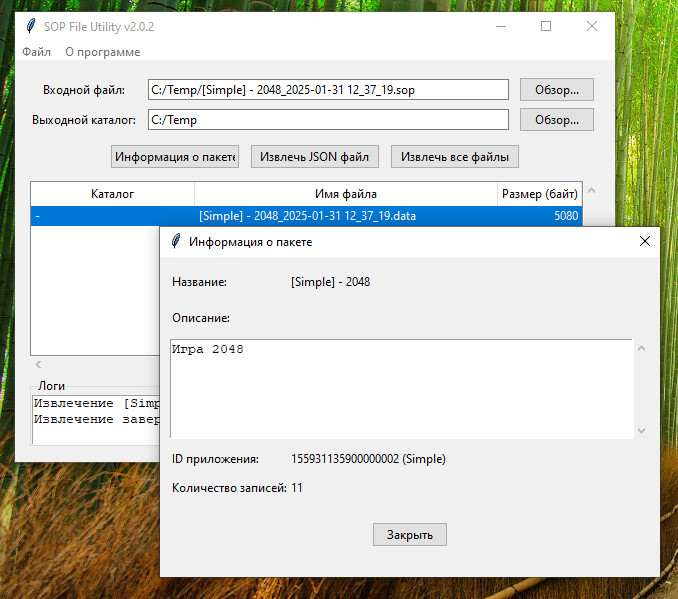Click the Каталог column header
The width and height of the screenshot is (678, 599).
pos(112,194)
